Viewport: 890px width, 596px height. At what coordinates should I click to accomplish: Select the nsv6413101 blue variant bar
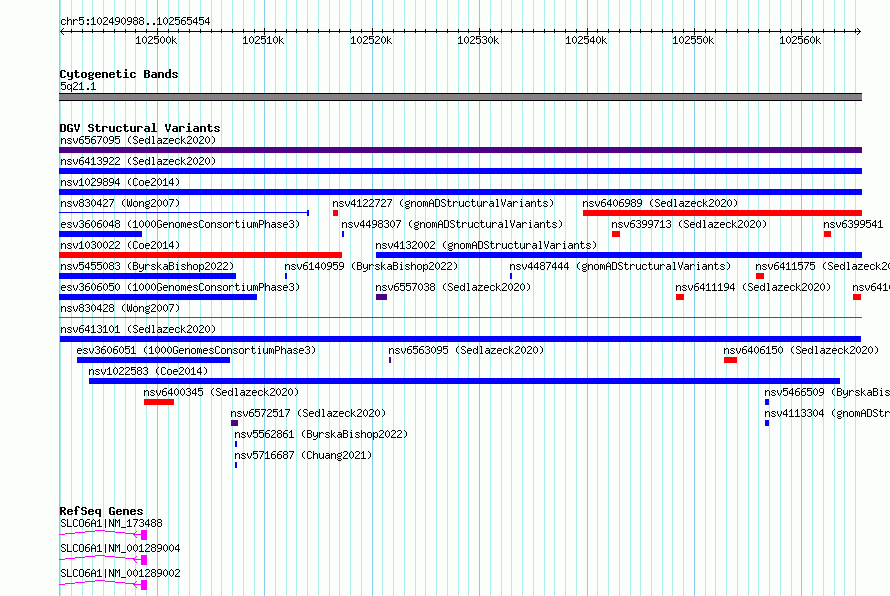tap(460, 339)
